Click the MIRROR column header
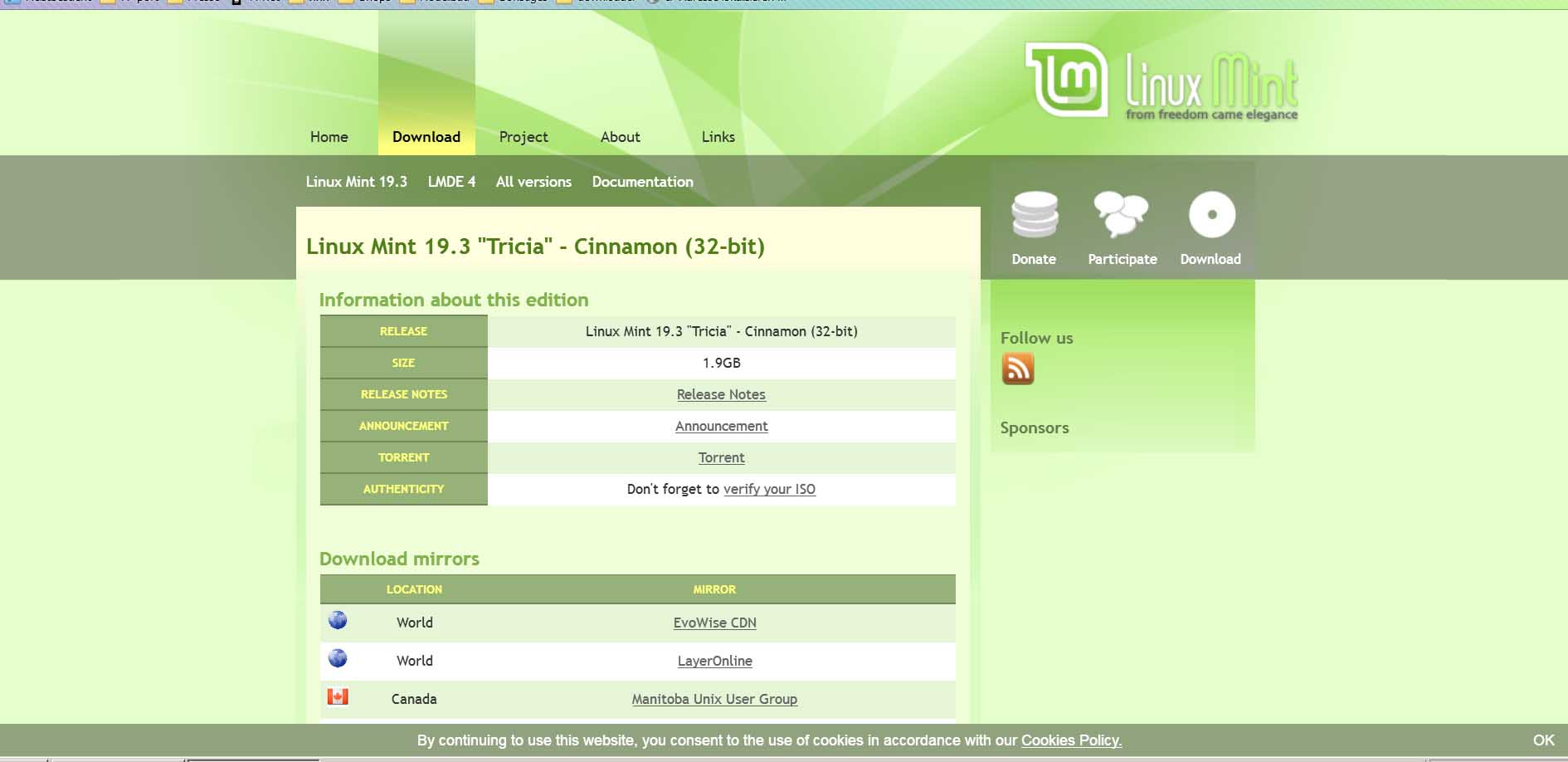The image size is (1568, 762). pyautogui.click(x=714, y=589)
